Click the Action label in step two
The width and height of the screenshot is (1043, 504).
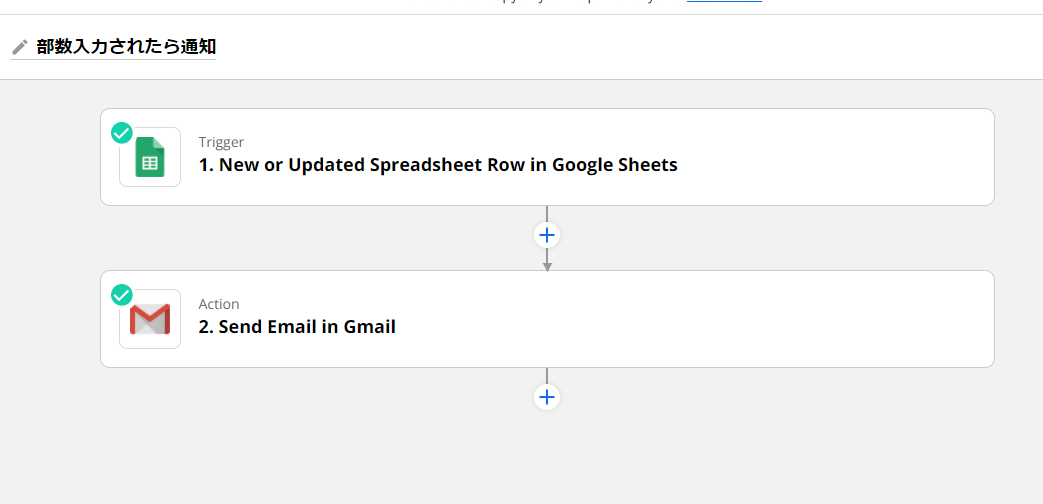pyautogui.click(x=219, y=304)
